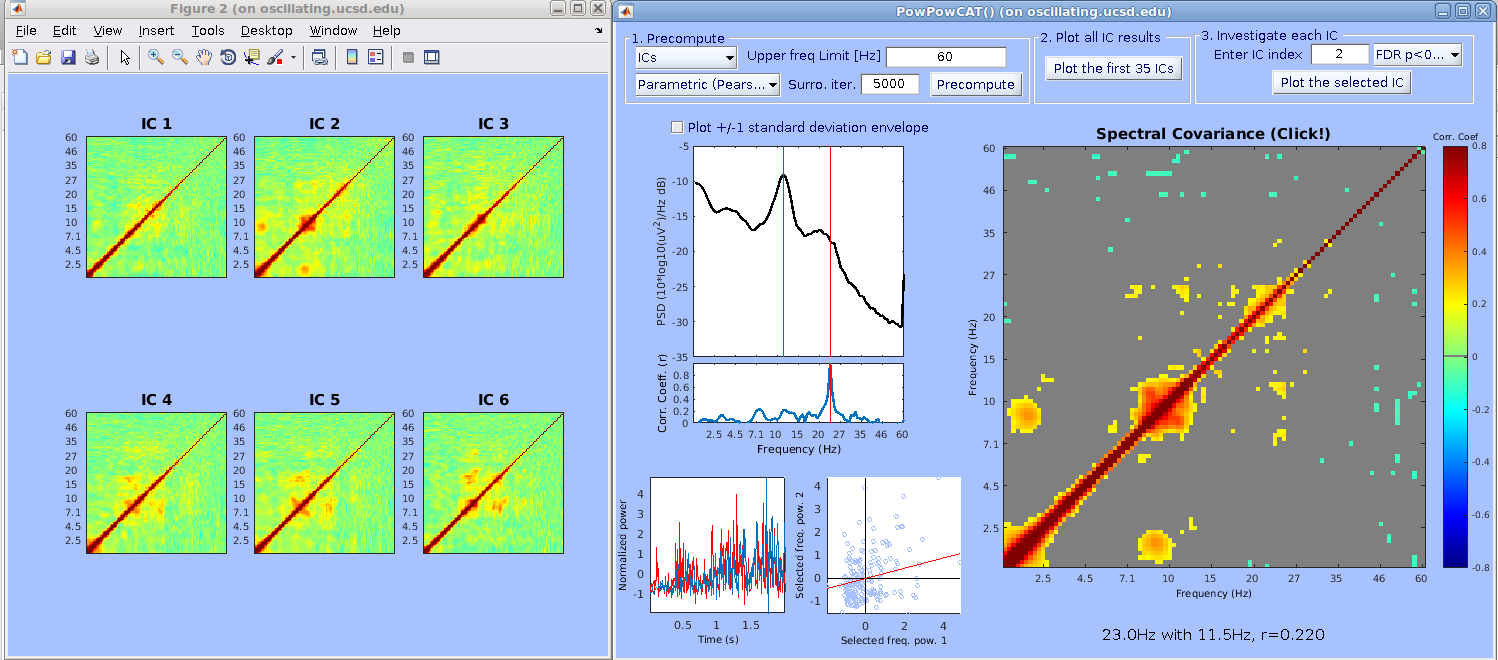Open the ICs dropdown in Precompute panel

coord(686,57)
